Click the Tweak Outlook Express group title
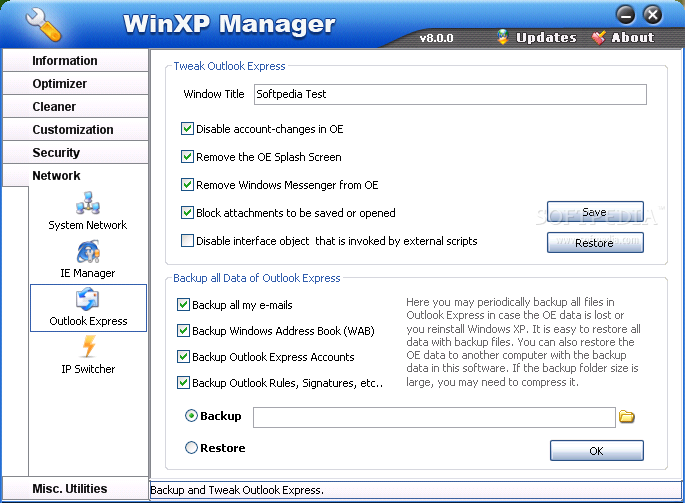This screenshot has height=503, width=685. click(x=229, y=66)
